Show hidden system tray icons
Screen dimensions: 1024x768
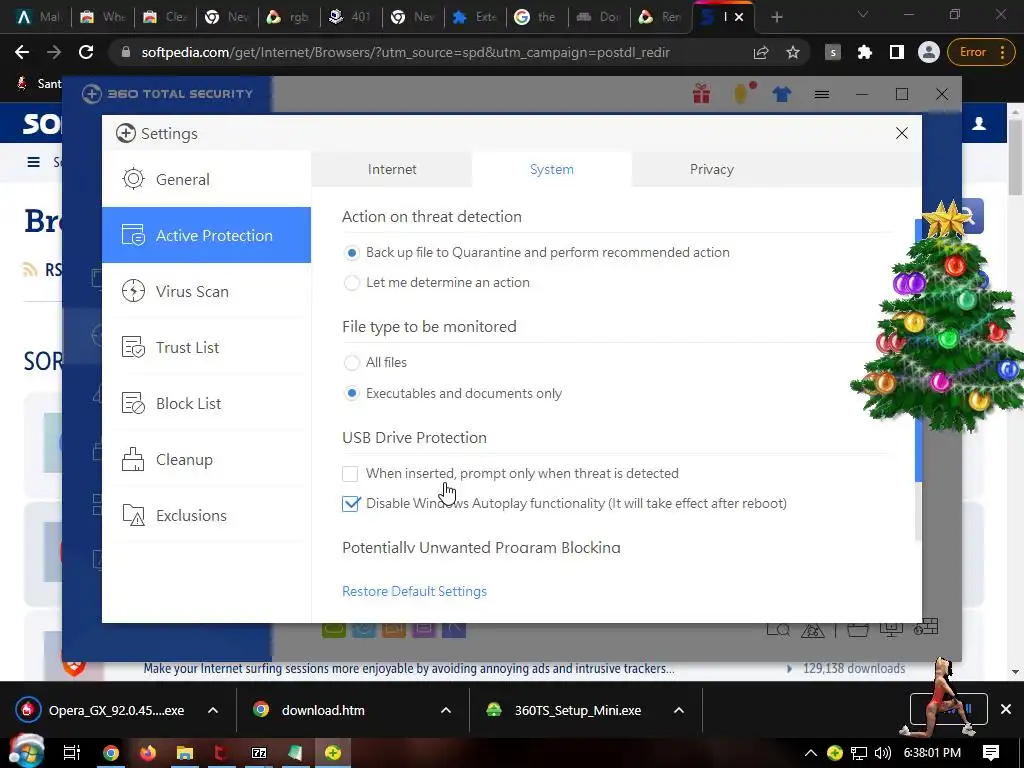tap(810, 753)
